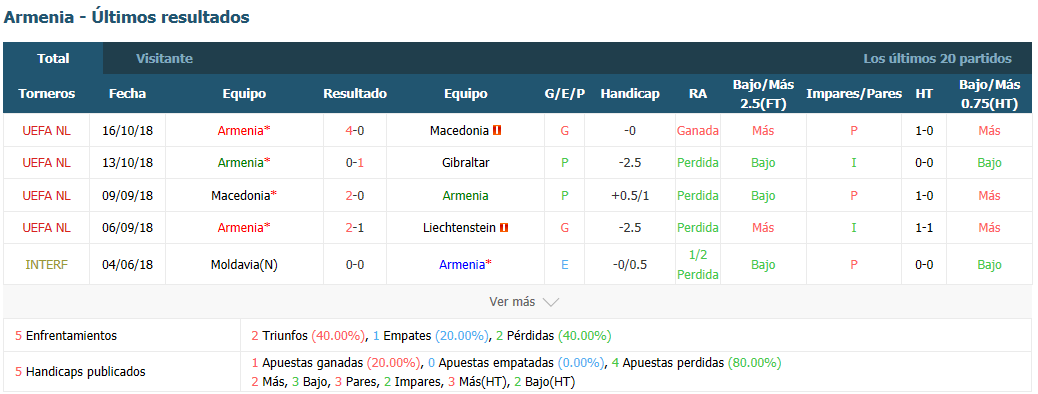Open the 4-0 result of Armenia vs Macedonia

(x=355, y=130)
